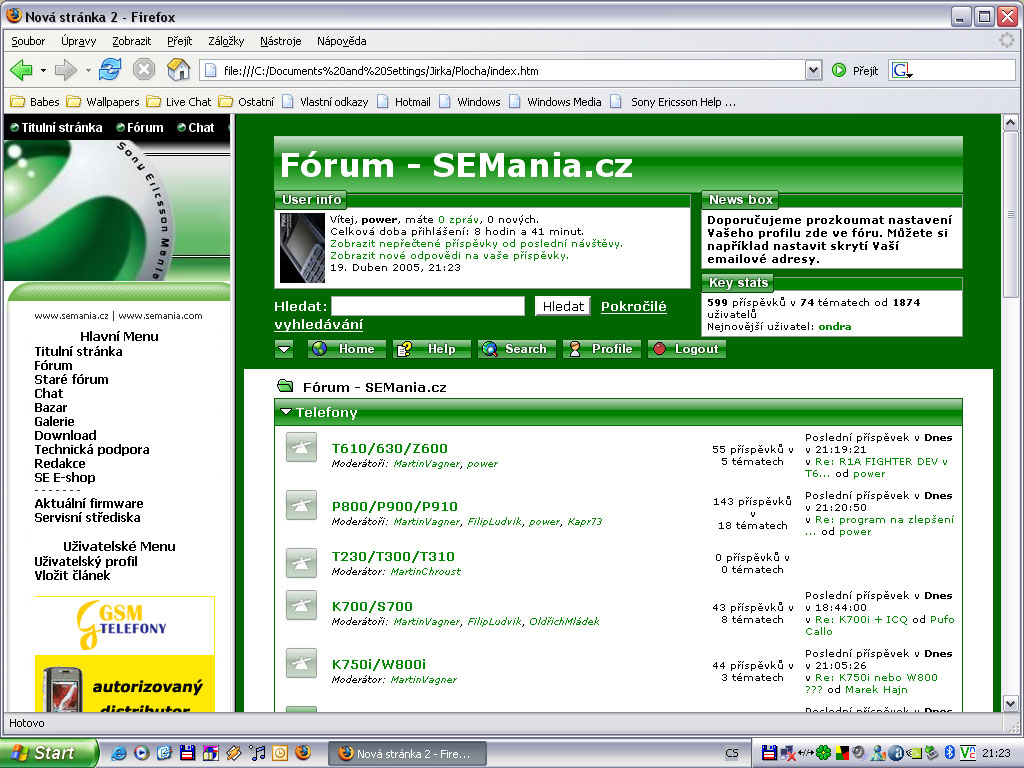This screenshot has width=1024, height=768.
Task: Open the Live Chat bookmark folder
Action: [x=179, y=102]
